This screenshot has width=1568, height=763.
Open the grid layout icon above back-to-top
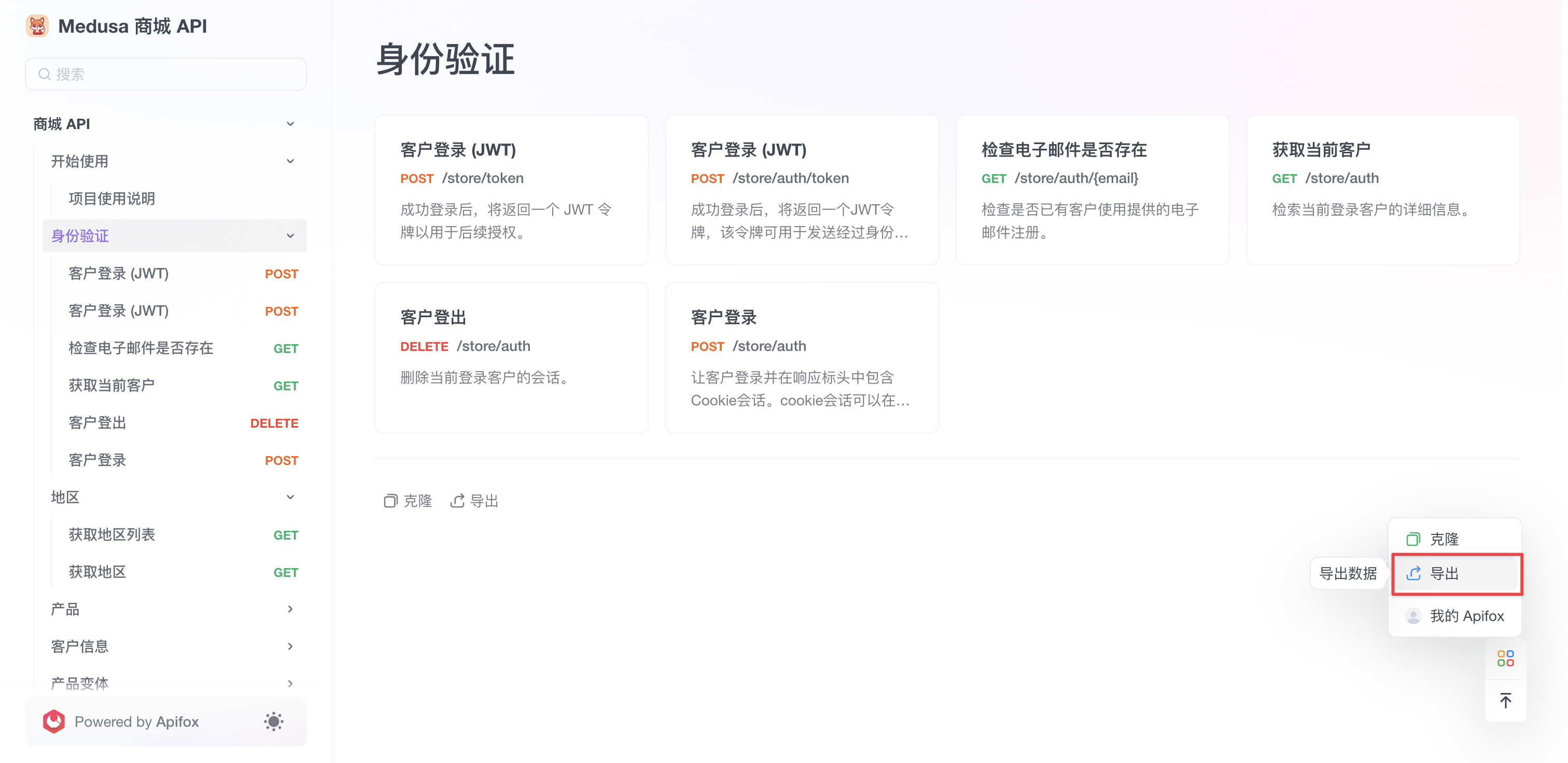(x=1506, y=658)
